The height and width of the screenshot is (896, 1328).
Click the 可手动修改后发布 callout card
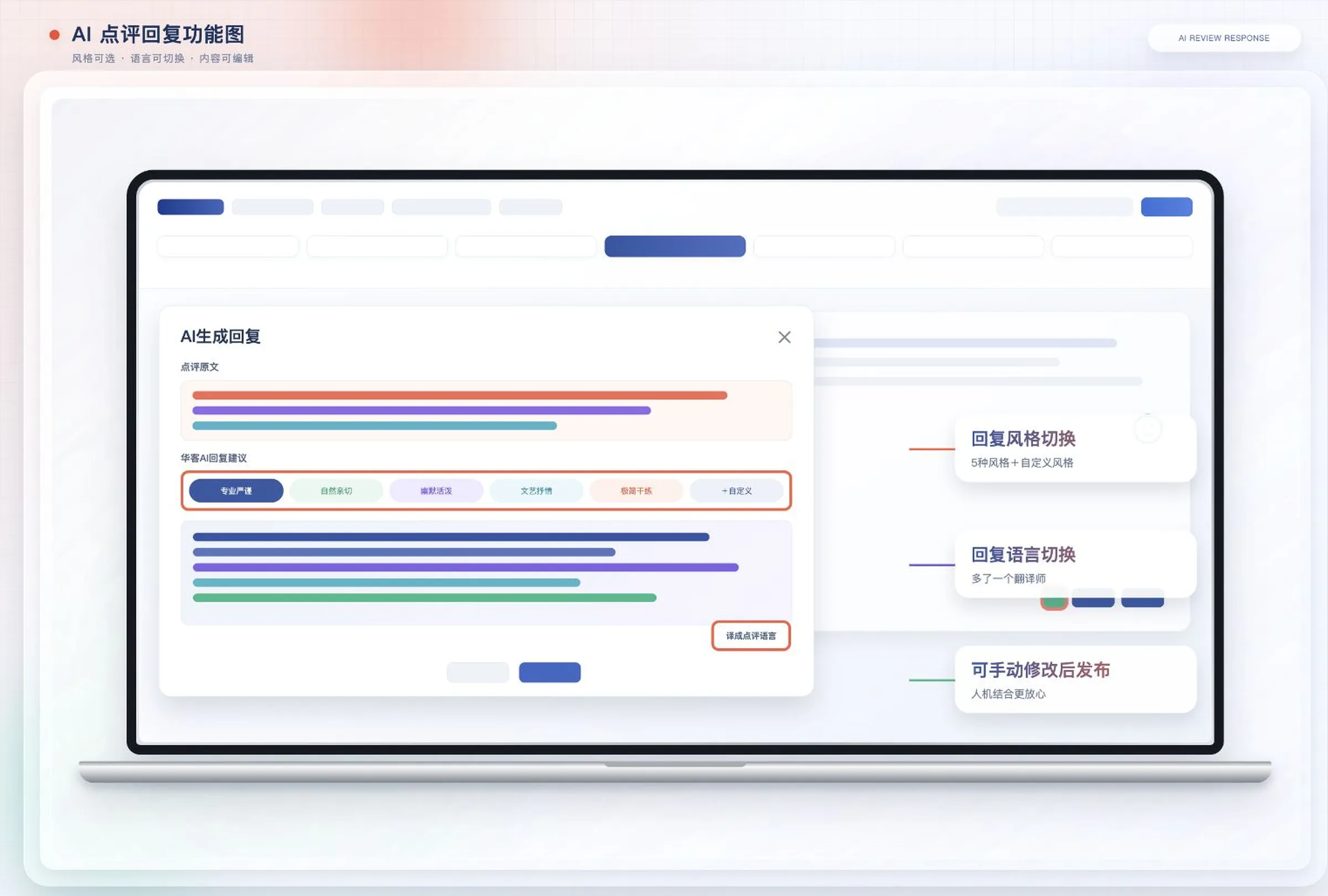pyautogui.click(x=1075, y=680)
